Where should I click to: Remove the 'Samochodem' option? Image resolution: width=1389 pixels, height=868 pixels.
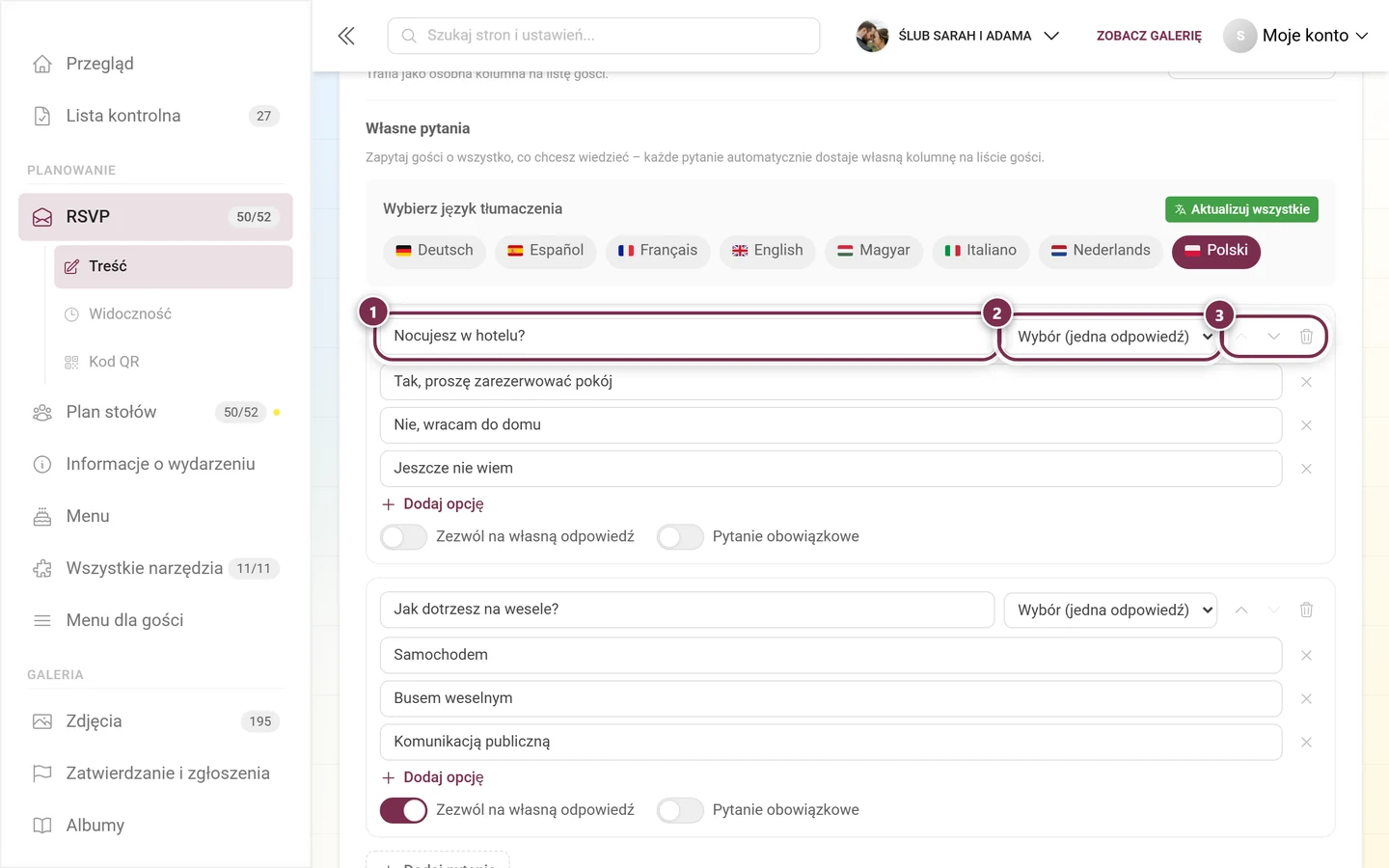[1306, 656]
